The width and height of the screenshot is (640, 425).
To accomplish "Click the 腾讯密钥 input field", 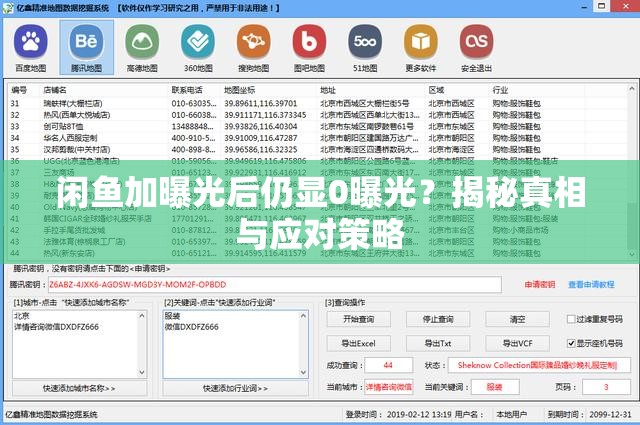I will tap(275, 285).
